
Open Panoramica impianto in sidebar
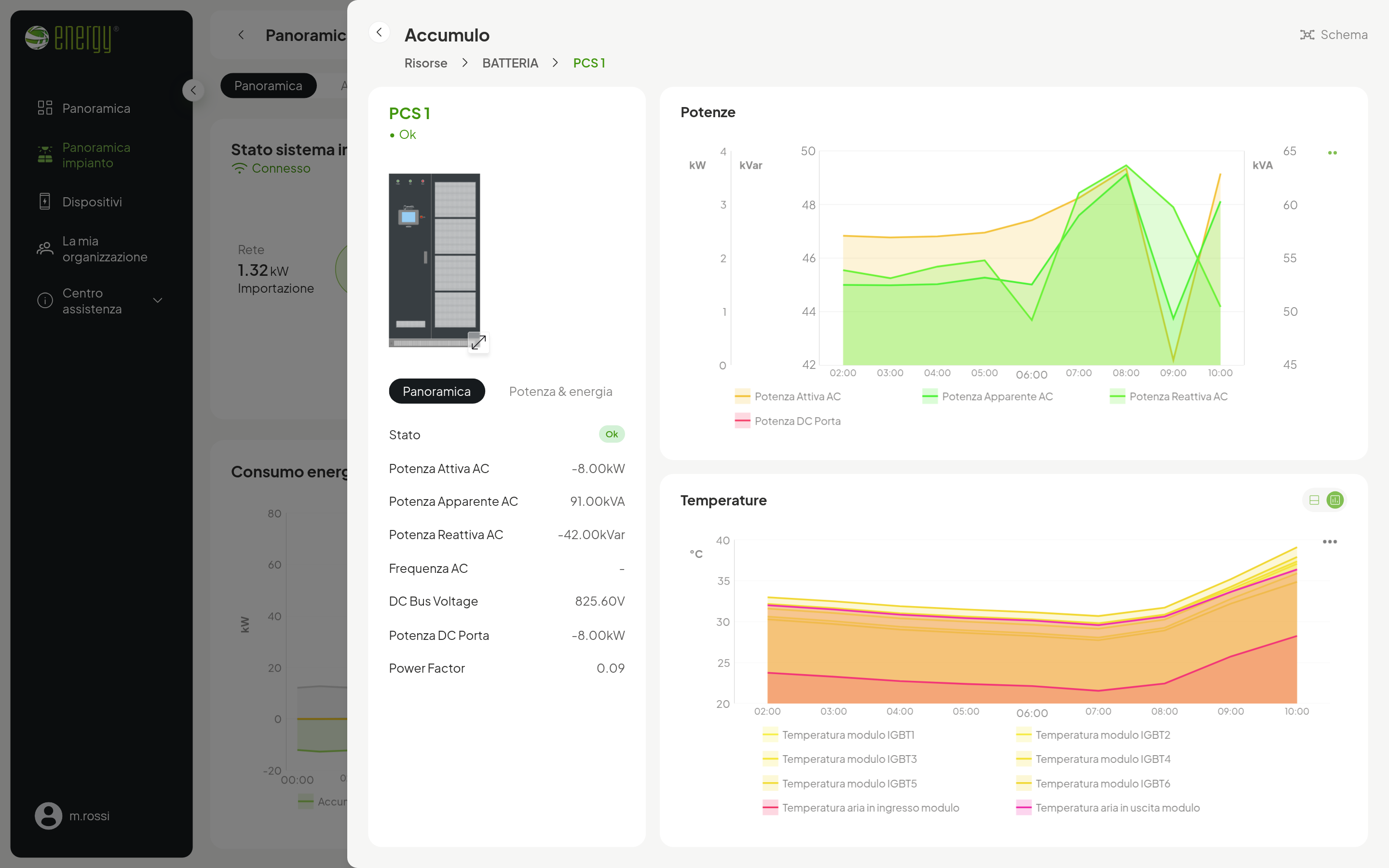(96, 155)
